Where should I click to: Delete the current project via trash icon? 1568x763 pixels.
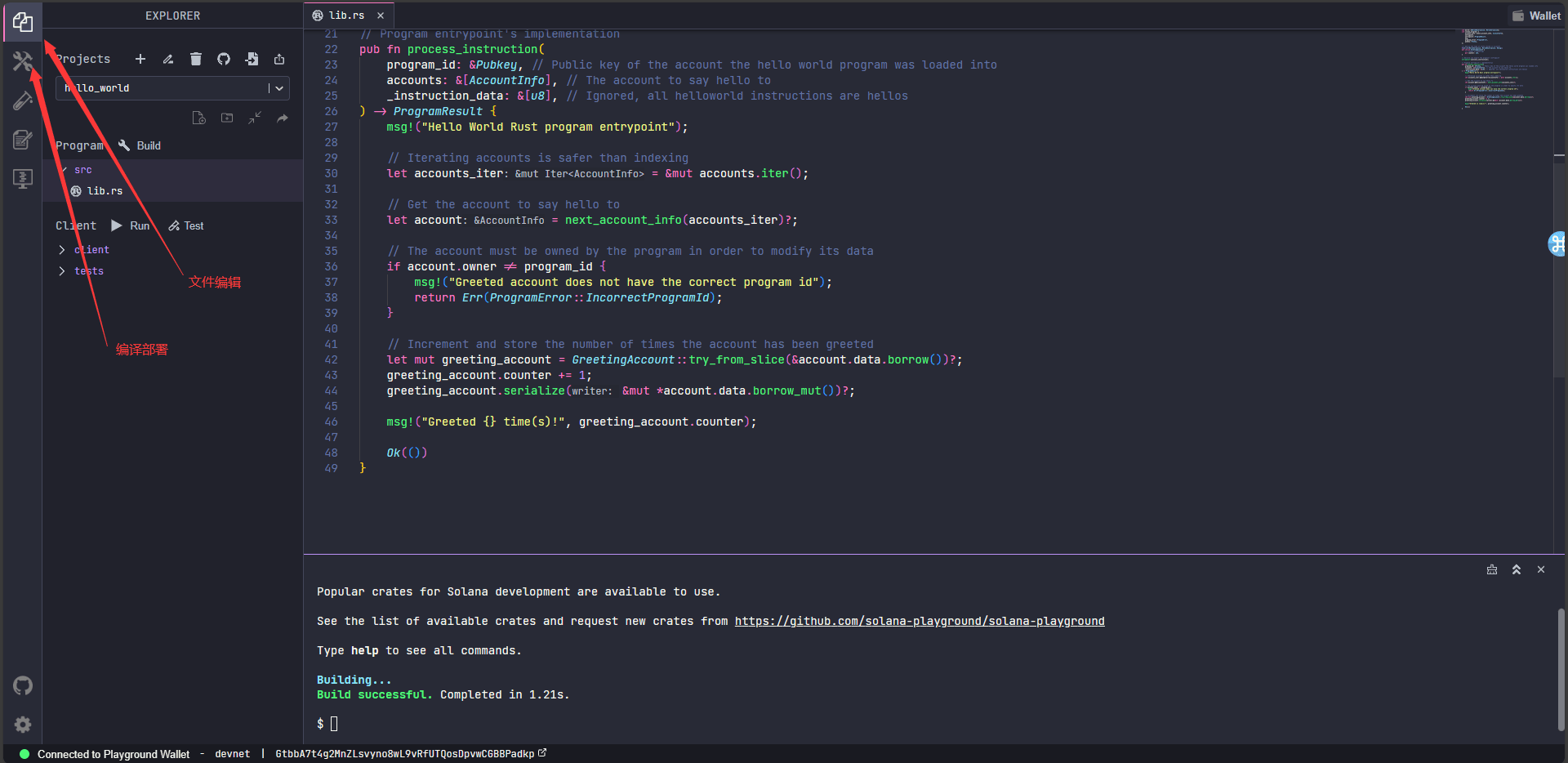(196, 59)
